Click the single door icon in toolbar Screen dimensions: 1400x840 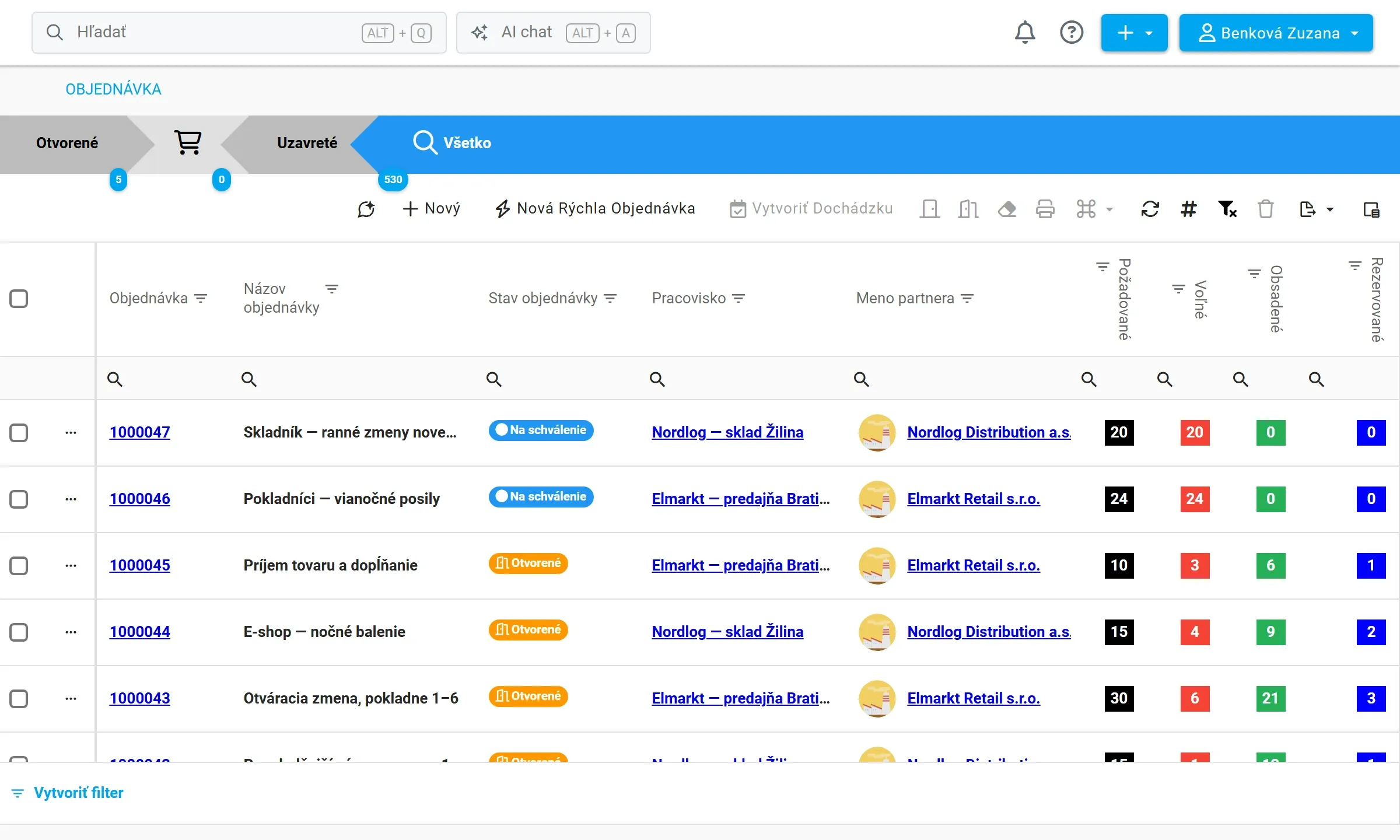[x=930, y=209]
